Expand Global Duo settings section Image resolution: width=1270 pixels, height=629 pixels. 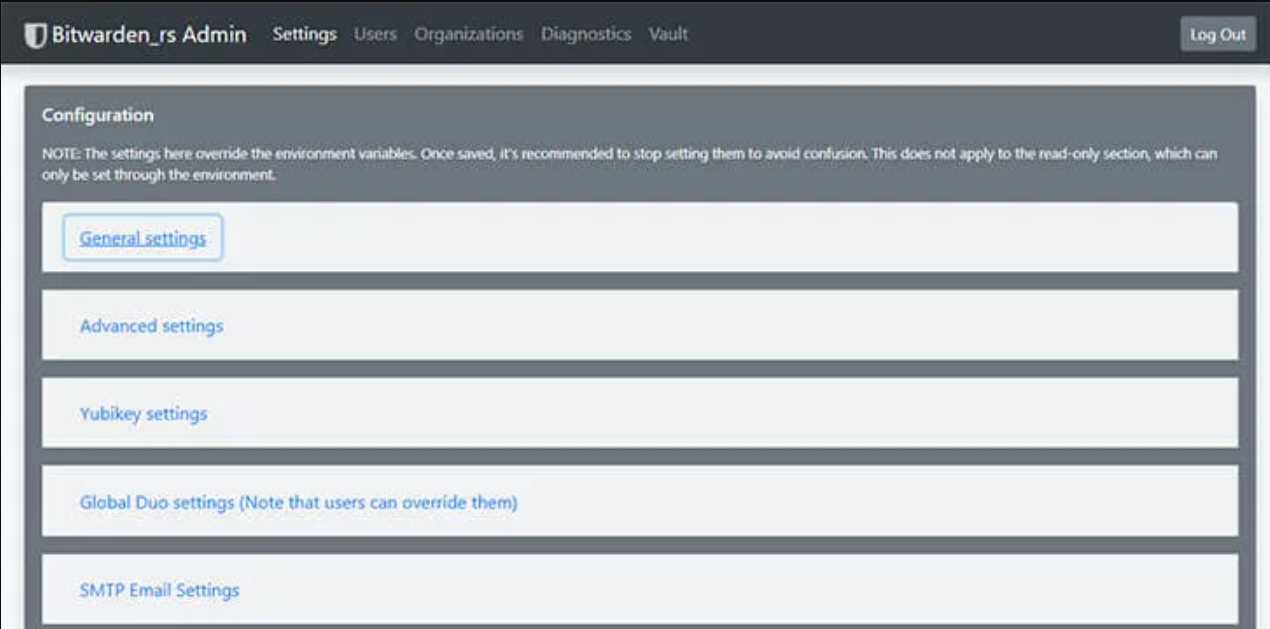pos(299,502)
